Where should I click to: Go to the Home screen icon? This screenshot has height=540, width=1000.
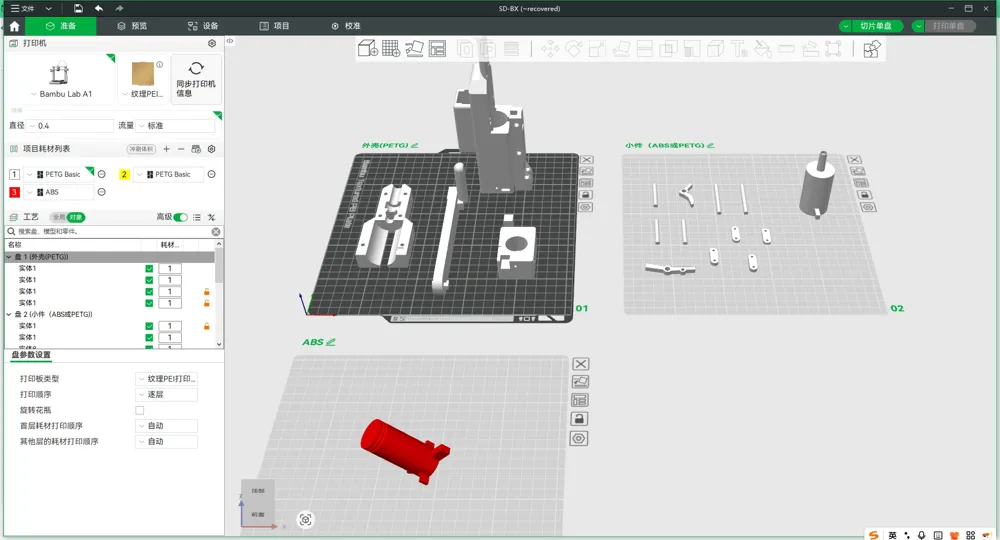pyautogui.click(x=14, y=26)
